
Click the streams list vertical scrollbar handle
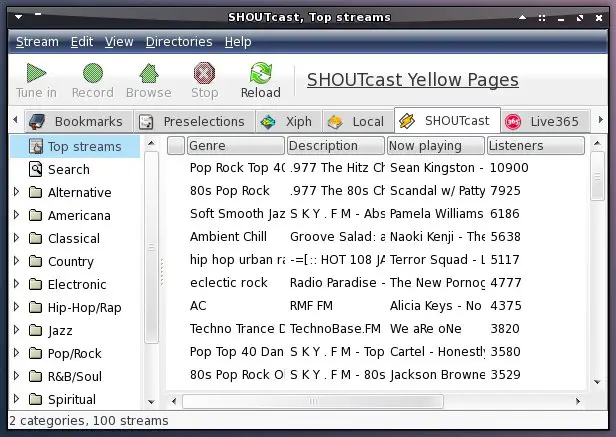point(598,176)
